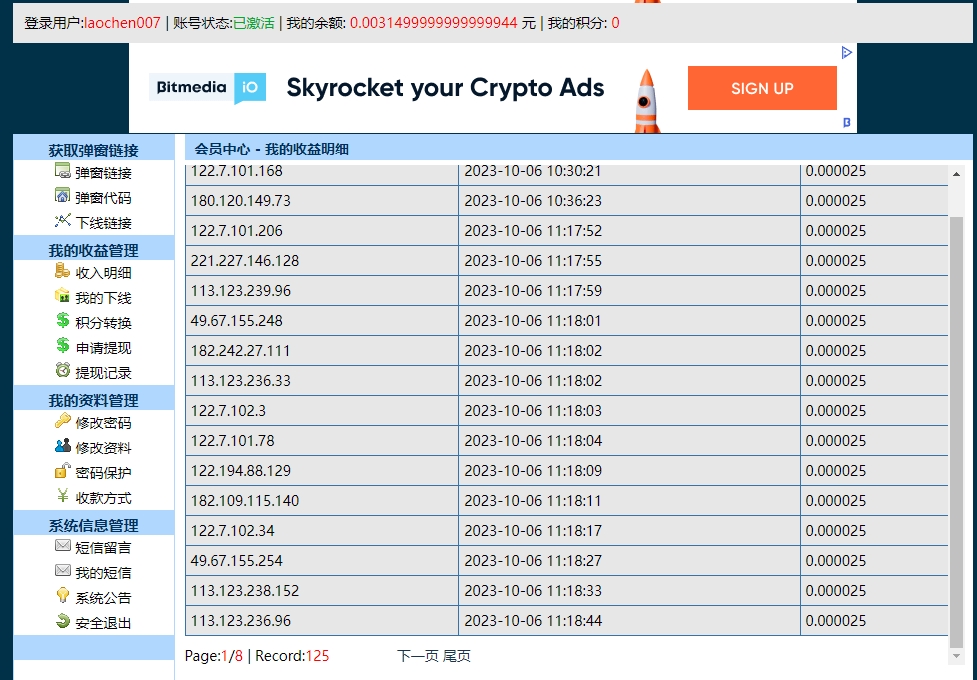Click the padlock icon for 密码保护

(62, 472)
